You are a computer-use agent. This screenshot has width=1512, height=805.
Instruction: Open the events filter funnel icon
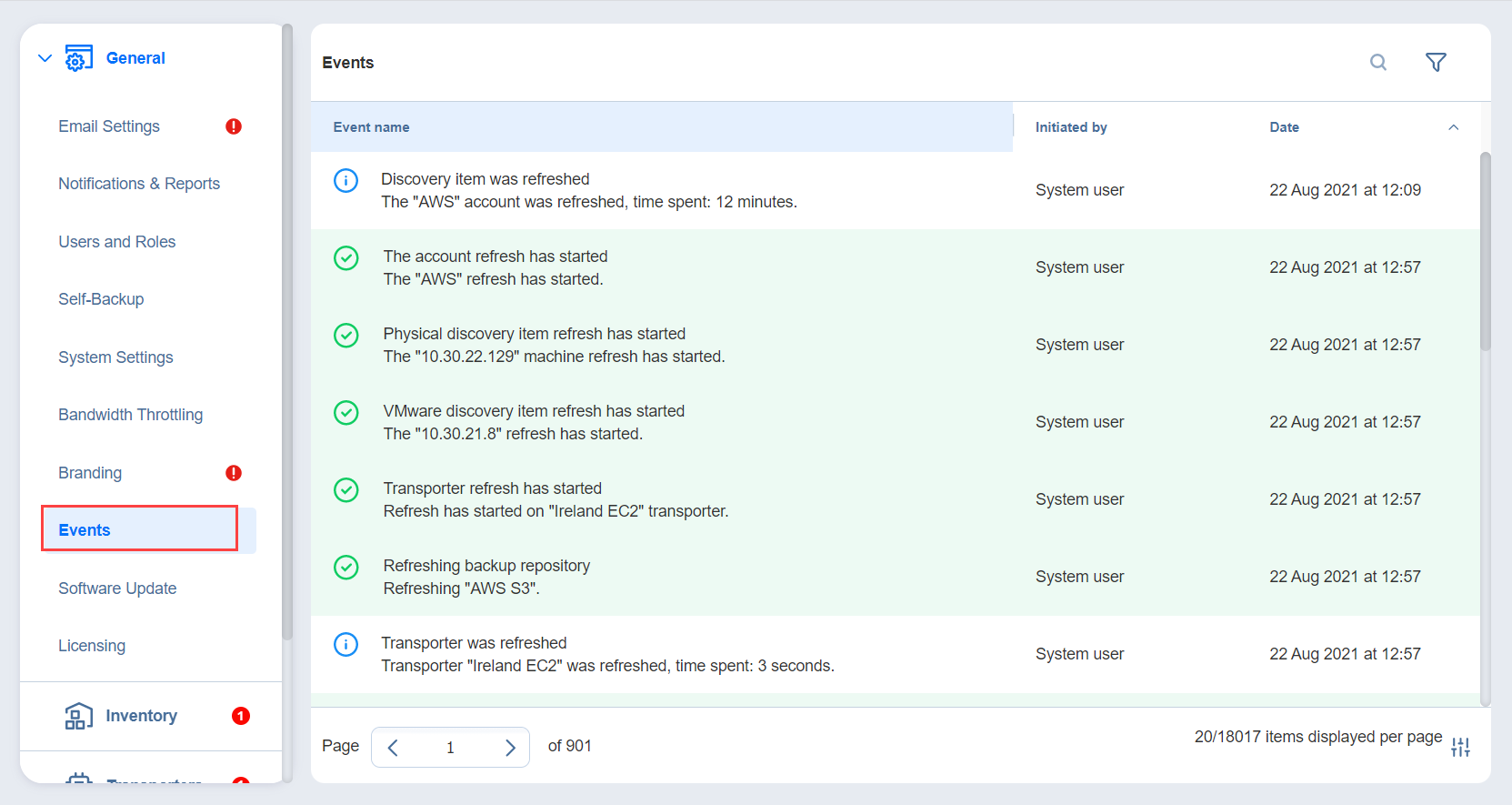click(x=1436, y=63)
